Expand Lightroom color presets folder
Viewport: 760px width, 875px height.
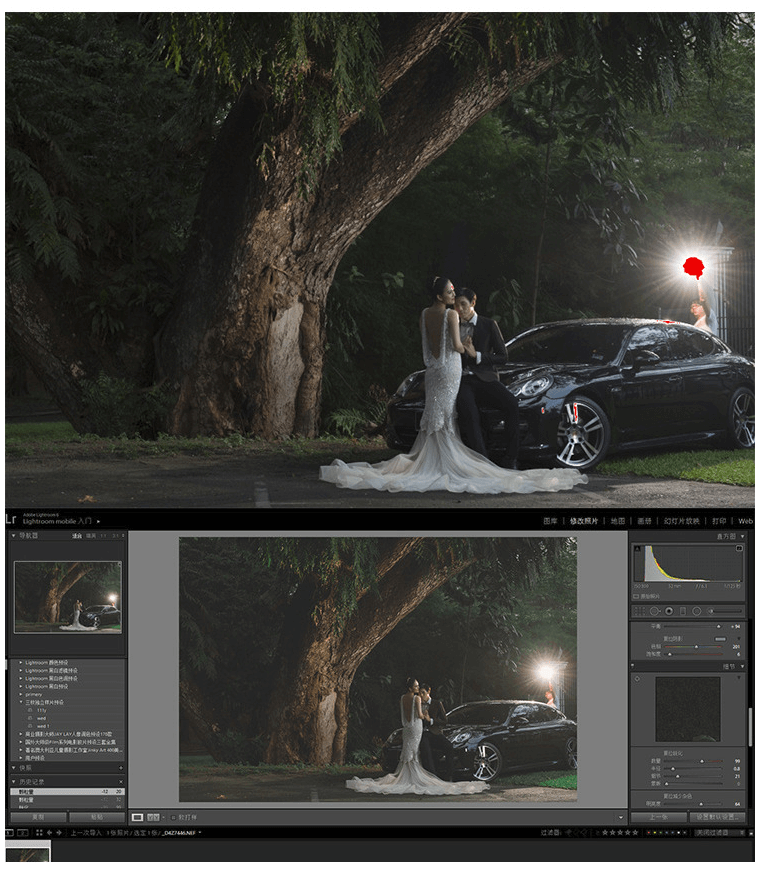coord(21,663)
